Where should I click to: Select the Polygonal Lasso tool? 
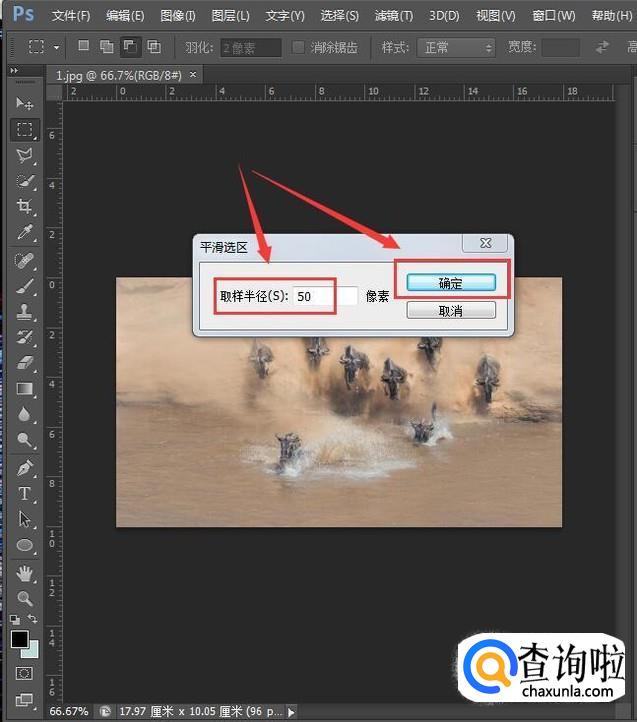pyautogui.click(x=25, y=155)
